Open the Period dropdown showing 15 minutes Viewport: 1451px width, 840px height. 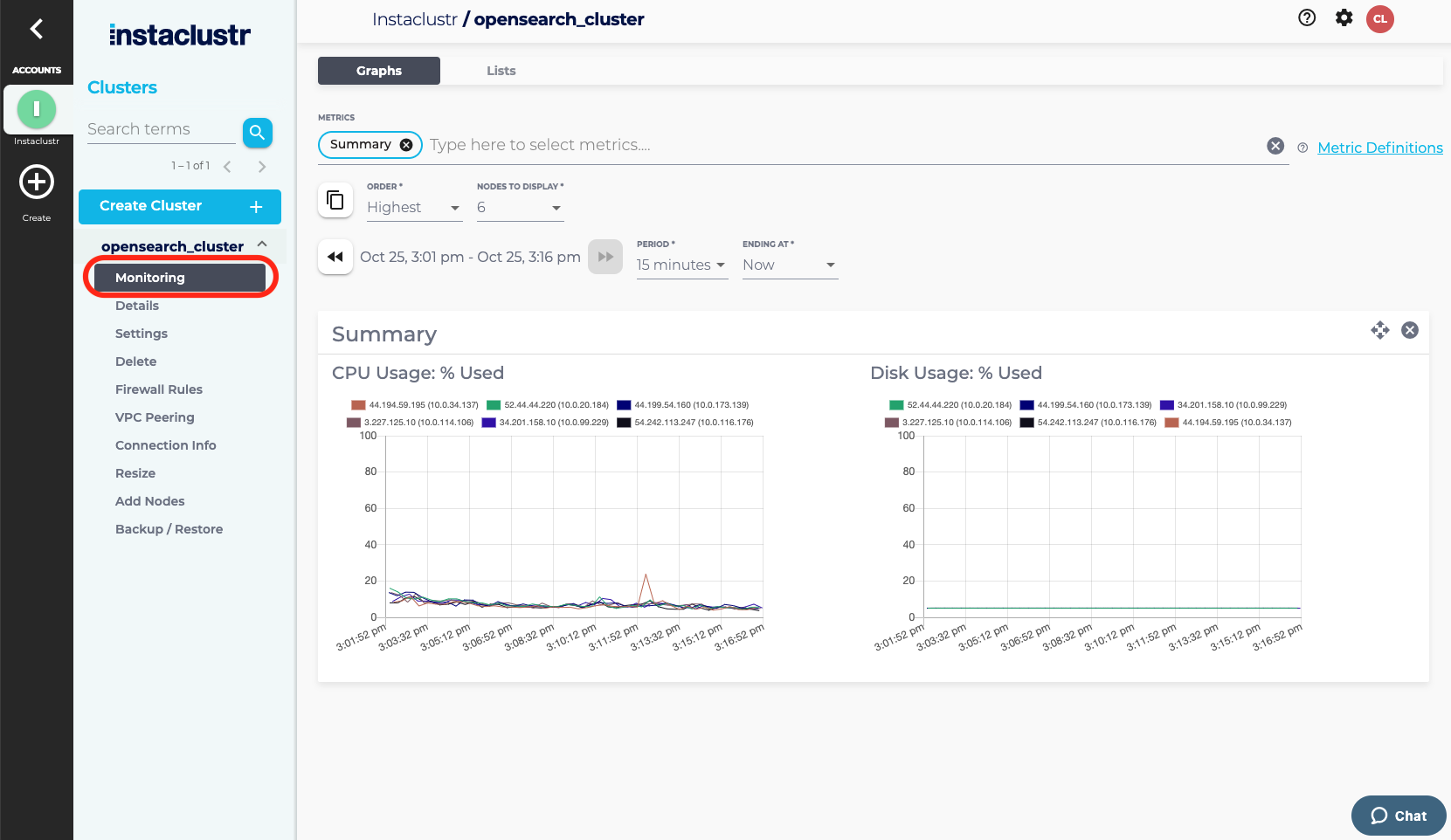681,265
